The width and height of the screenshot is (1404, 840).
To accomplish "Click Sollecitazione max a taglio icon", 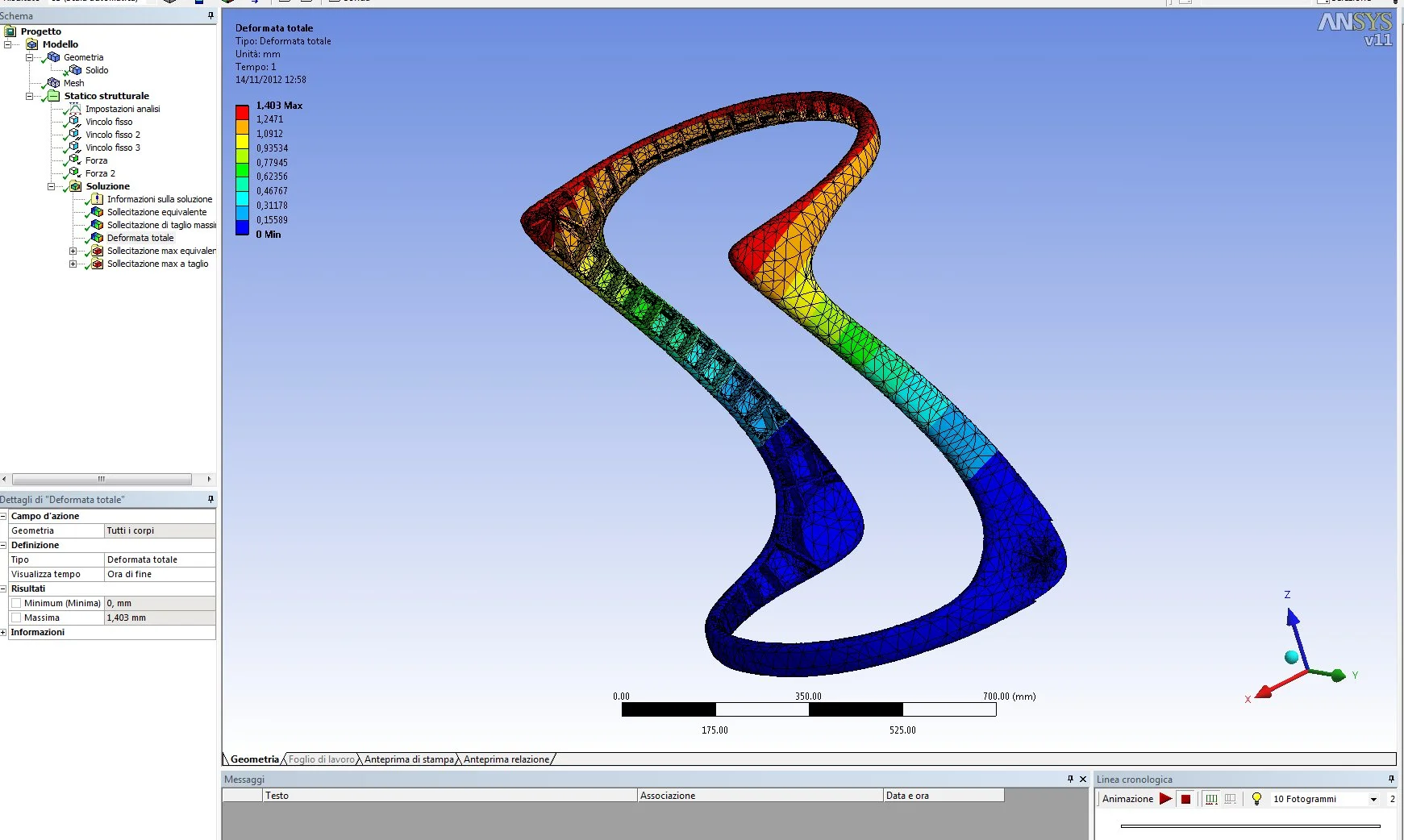I will tap(97, 264).
